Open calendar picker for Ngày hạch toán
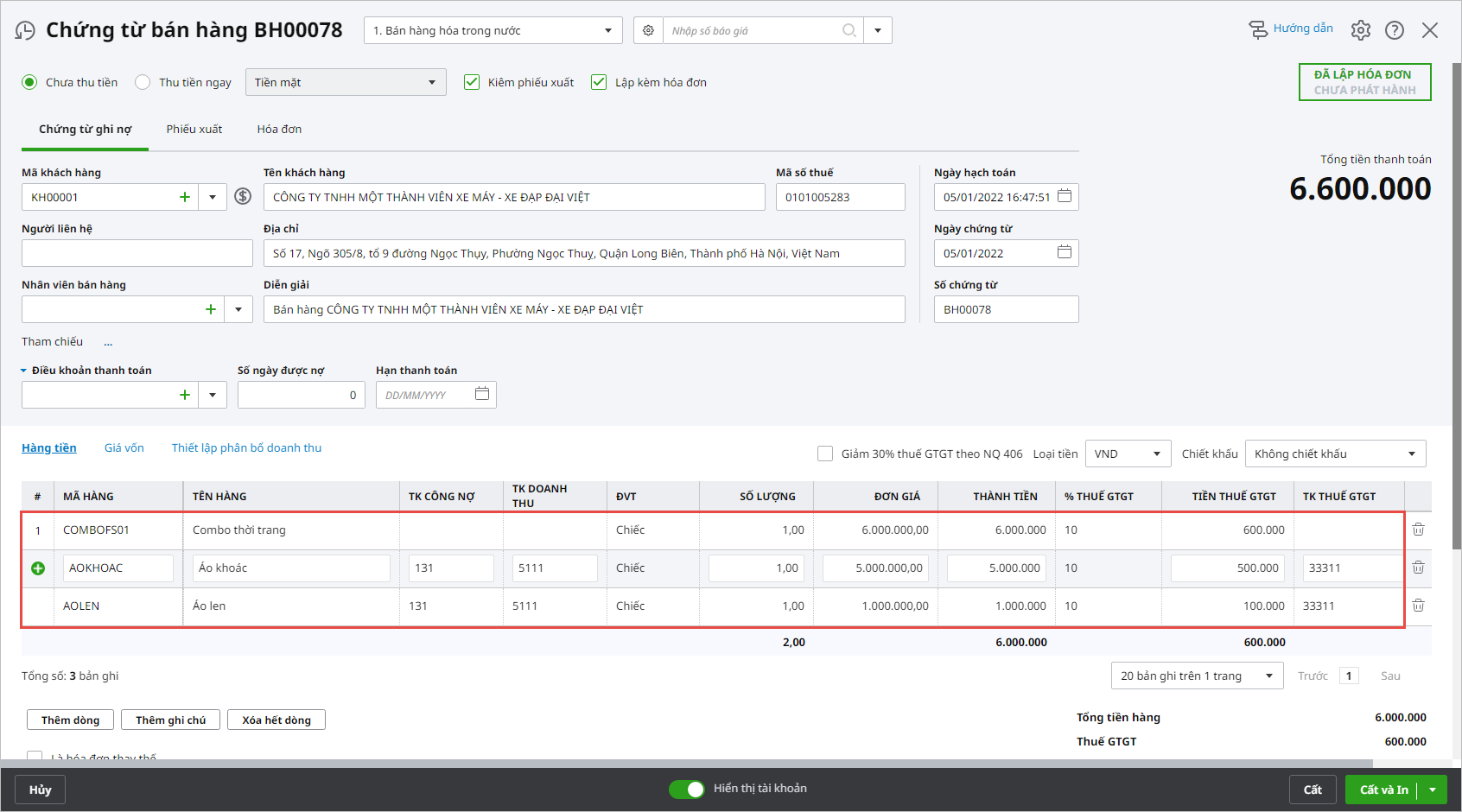The width and height of the screenshot is (1462, 812). coord(1065,196)
